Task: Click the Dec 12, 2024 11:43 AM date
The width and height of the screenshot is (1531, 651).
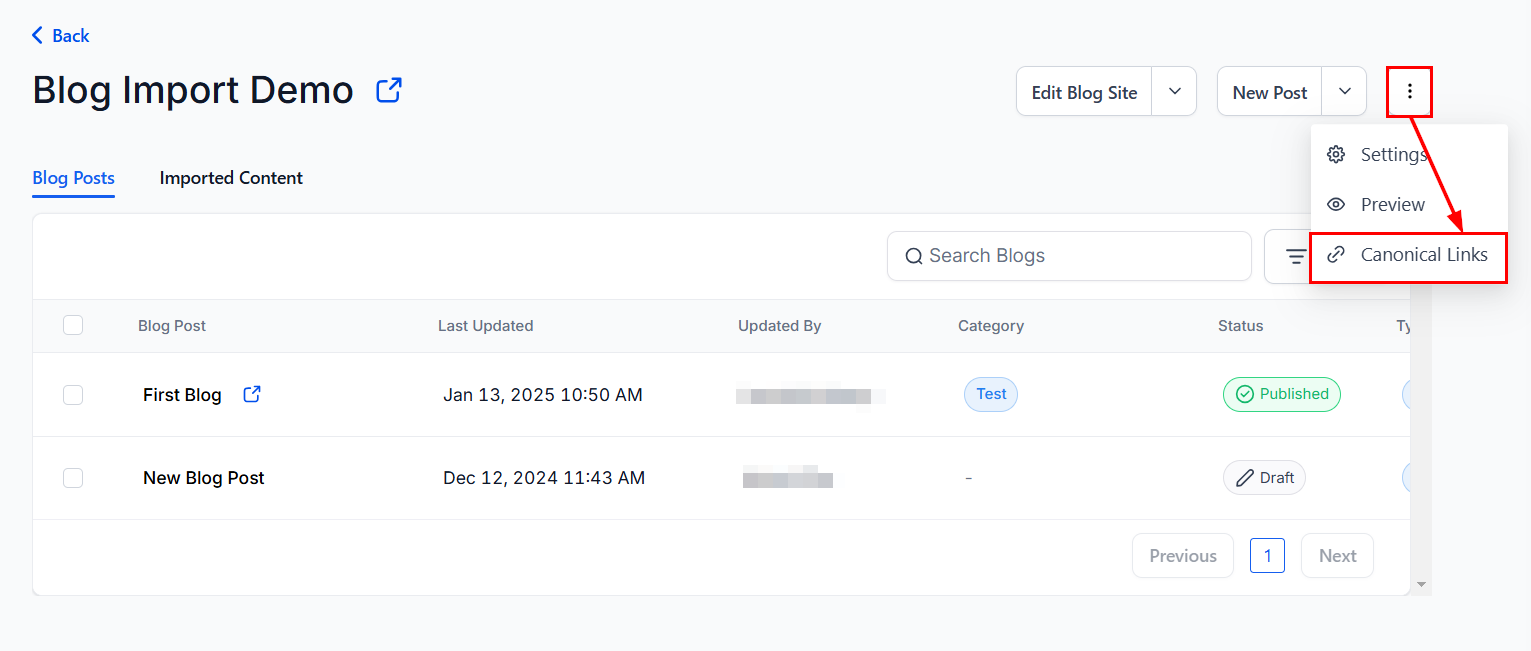Action: point(544,478)
